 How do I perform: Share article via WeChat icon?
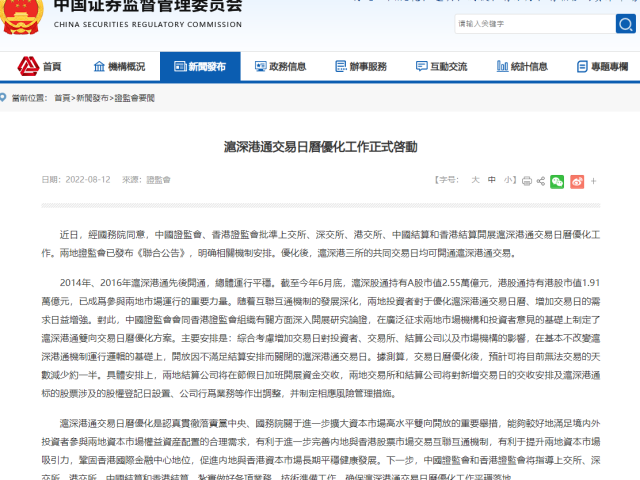(x=557, y=181)
